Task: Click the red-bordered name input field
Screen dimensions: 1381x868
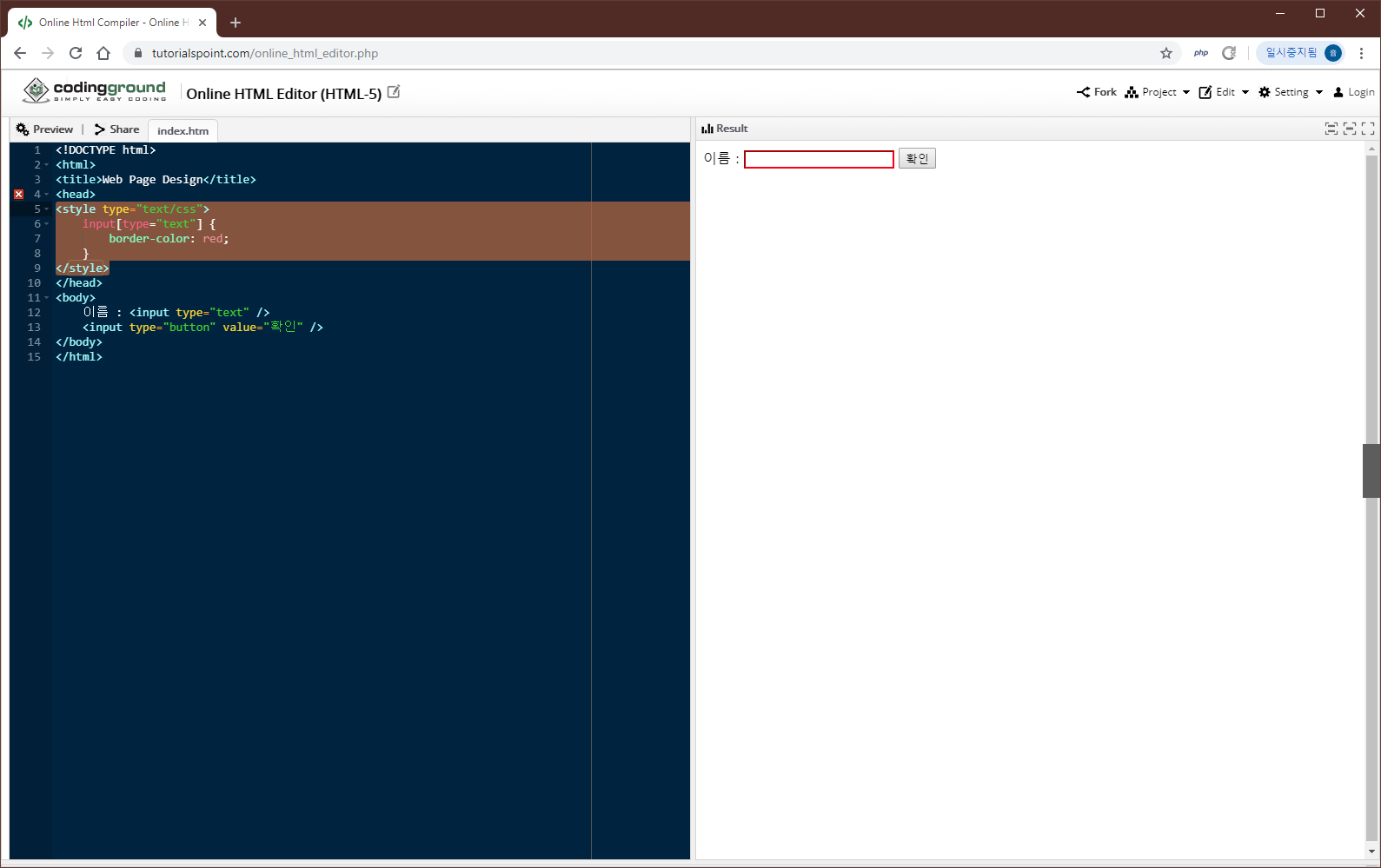Action: pos(819,159)
